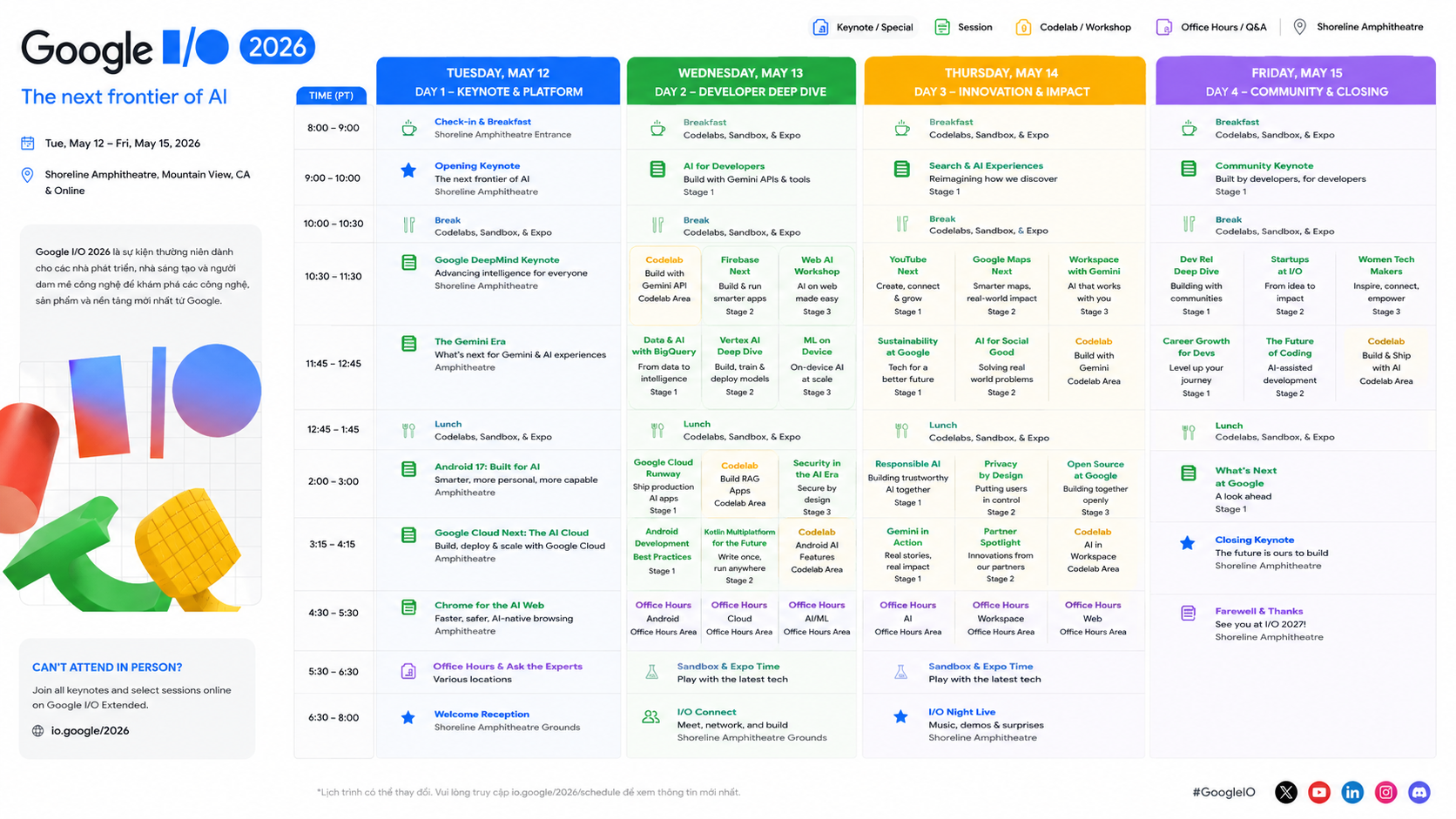The image size is (1456, 819).
Task: Open Wednesday's Office Hours AI/ML cell
Action: coord(817,618)
